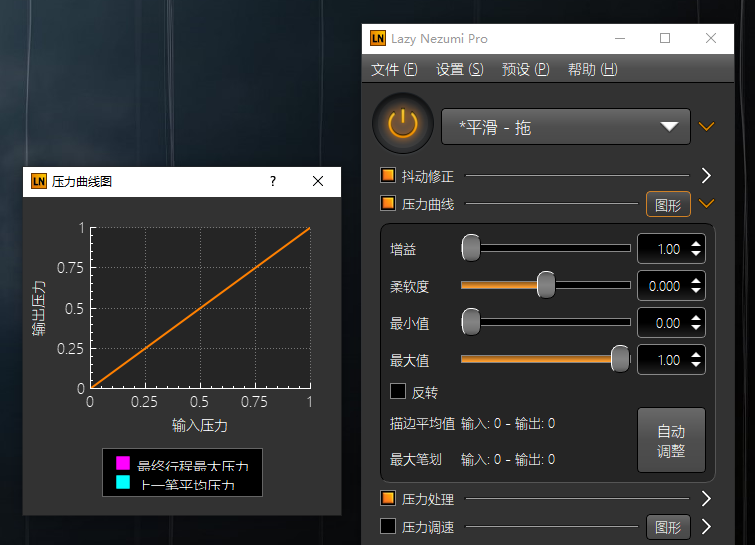The image size is (755, 545).
Task: Collapse the 压力曲线 section chevron
Action: 706,204
